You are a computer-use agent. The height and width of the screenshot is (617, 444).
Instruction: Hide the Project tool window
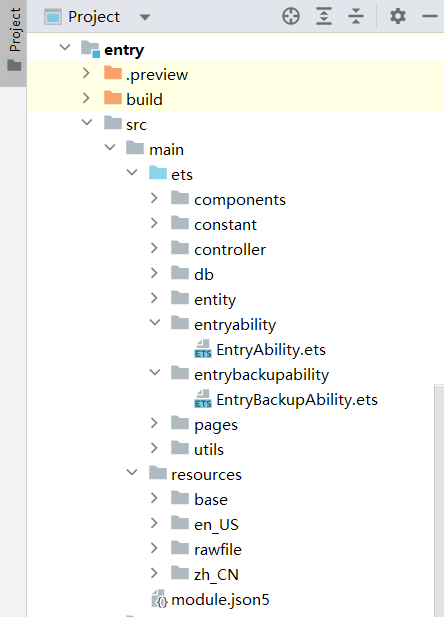tap(430, 17)
